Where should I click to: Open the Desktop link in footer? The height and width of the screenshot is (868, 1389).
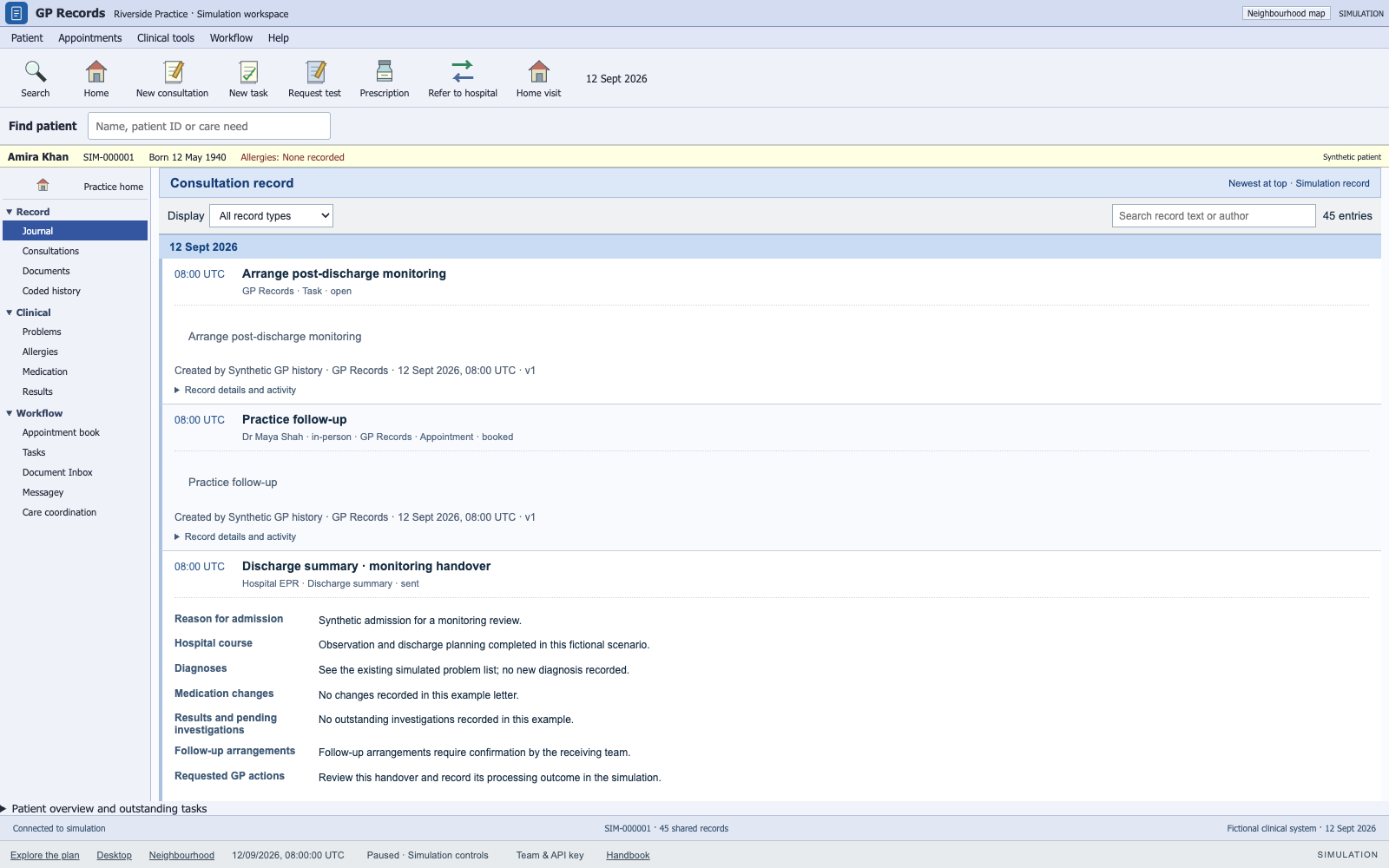(115, 855)
